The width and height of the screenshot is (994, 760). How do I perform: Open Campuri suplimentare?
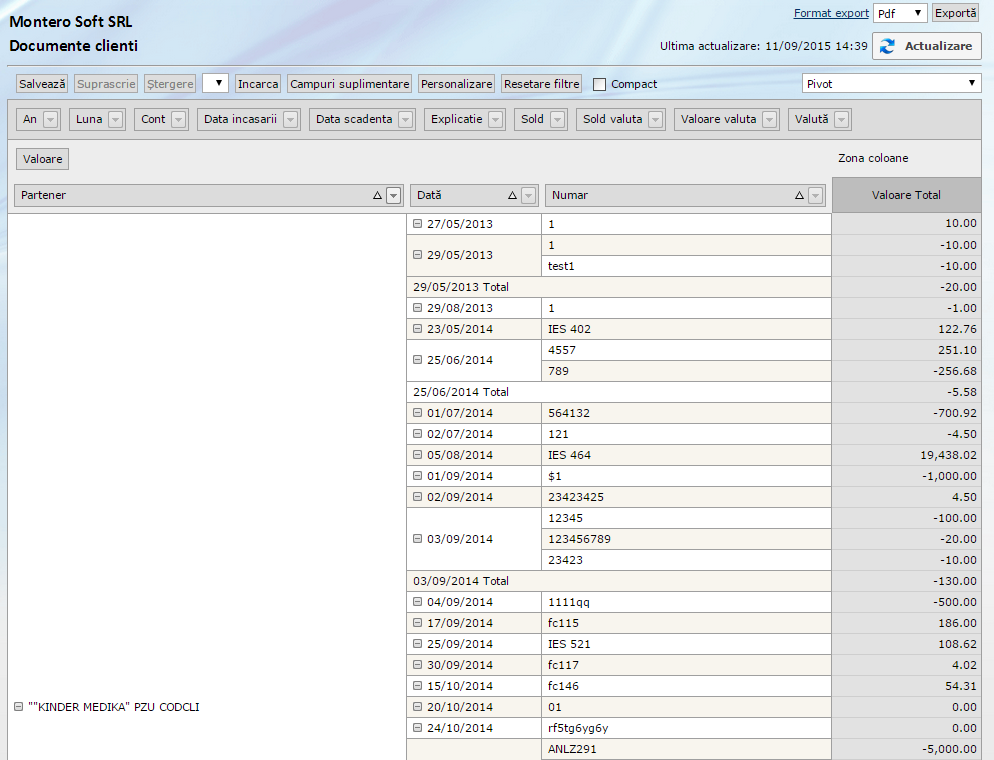tap(349, 84)
